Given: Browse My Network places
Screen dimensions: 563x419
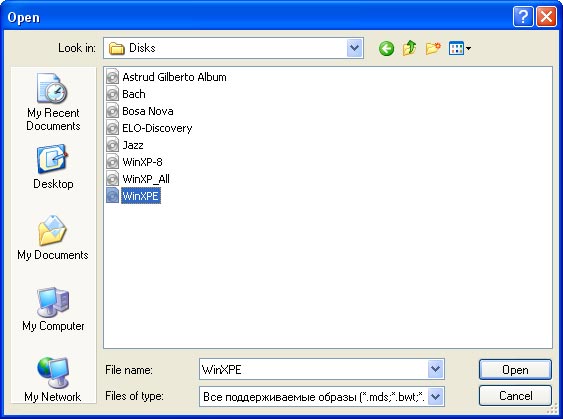Looking at the screenshot, I should coord(53,380).
